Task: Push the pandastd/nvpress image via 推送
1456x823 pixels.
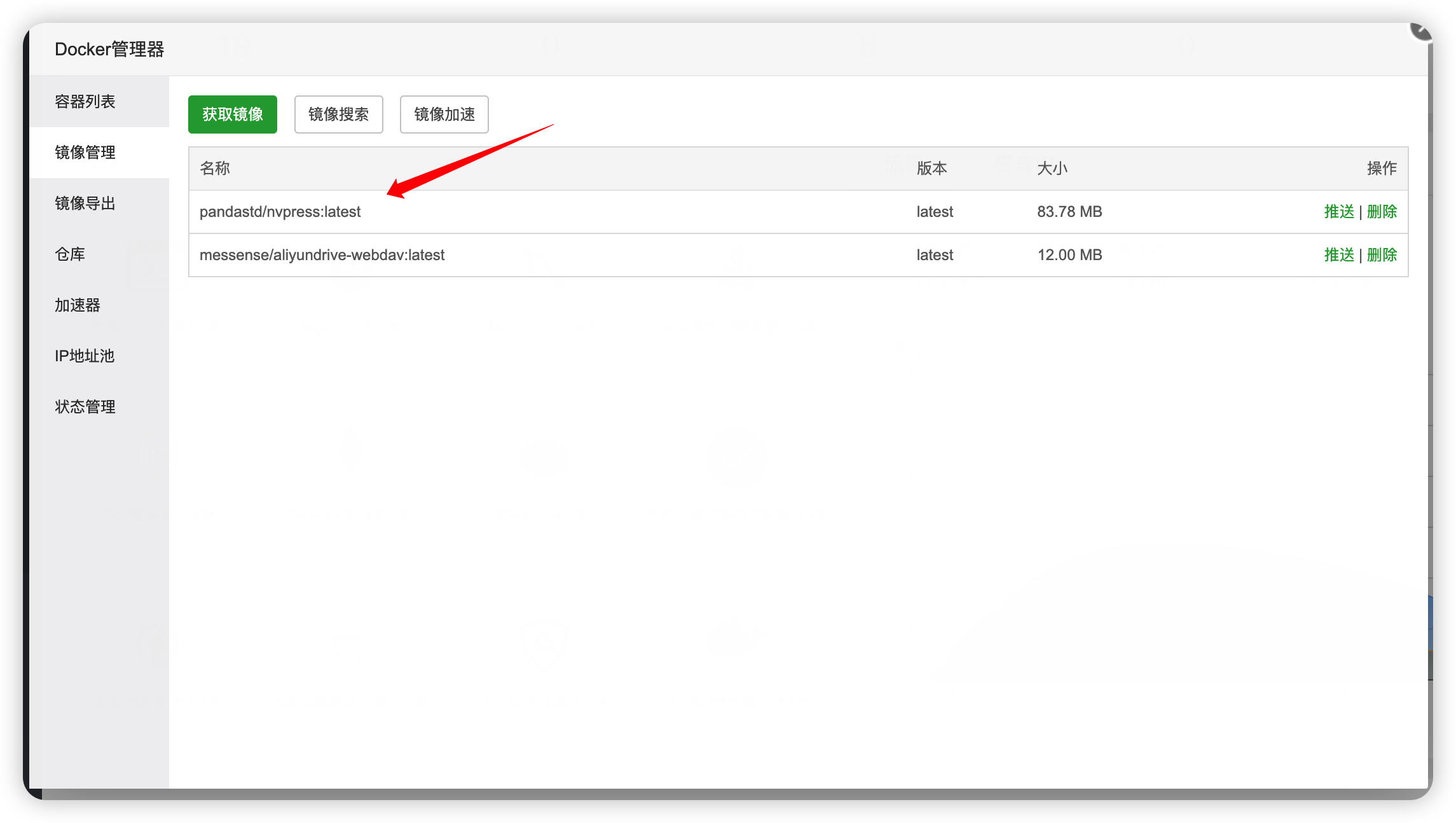Action: pos(1339,212)
